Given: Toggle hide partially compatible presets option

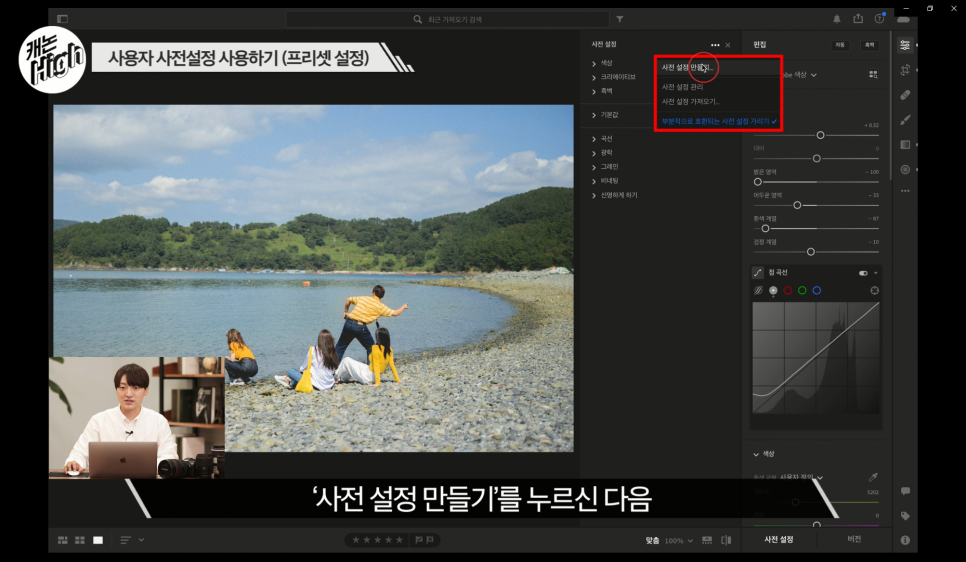Looking at the screenshot, I should coord(719,121).
